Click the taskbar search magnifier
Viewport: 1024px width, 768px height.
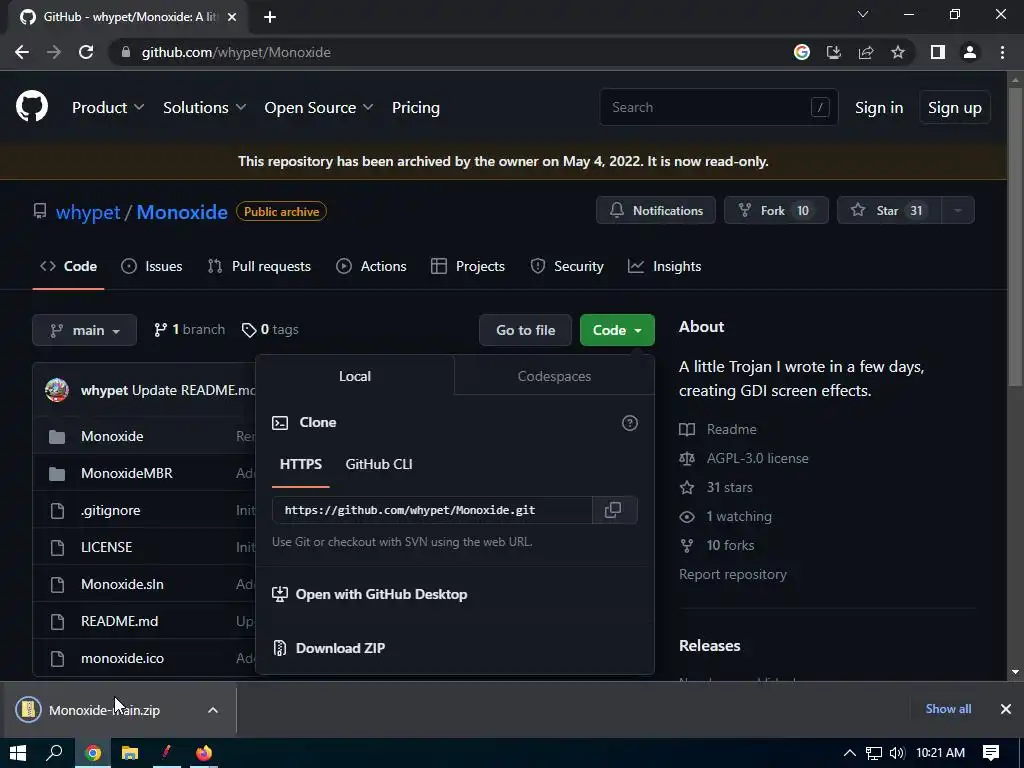[x=54, y=753]
